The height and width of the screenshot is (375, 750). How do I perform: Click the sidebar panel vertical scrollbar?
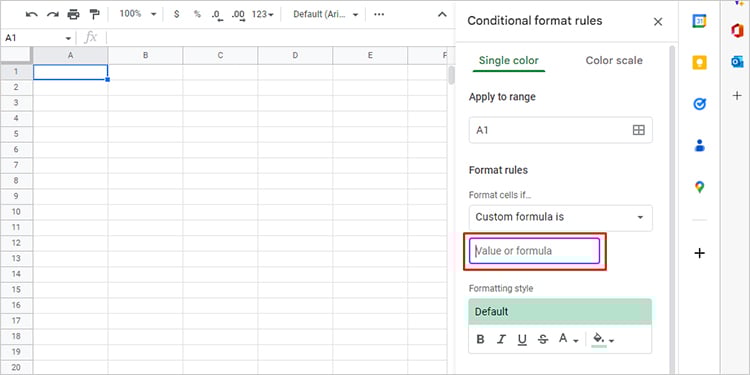[x=673, y=210]
